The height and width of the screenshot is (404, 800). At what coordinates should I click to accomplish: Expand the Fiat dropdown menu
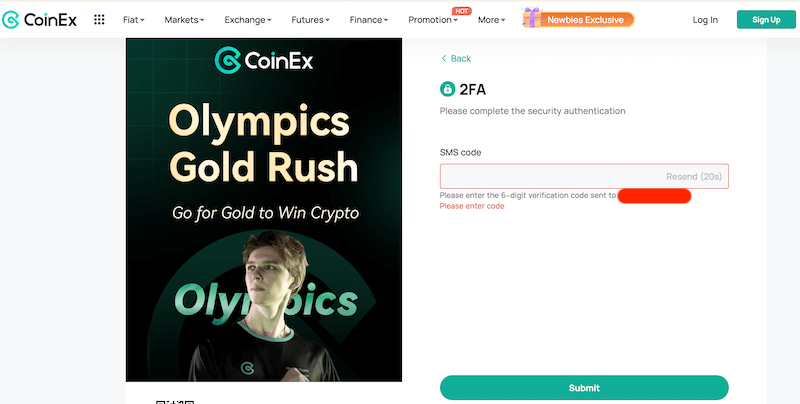[133, 20]
